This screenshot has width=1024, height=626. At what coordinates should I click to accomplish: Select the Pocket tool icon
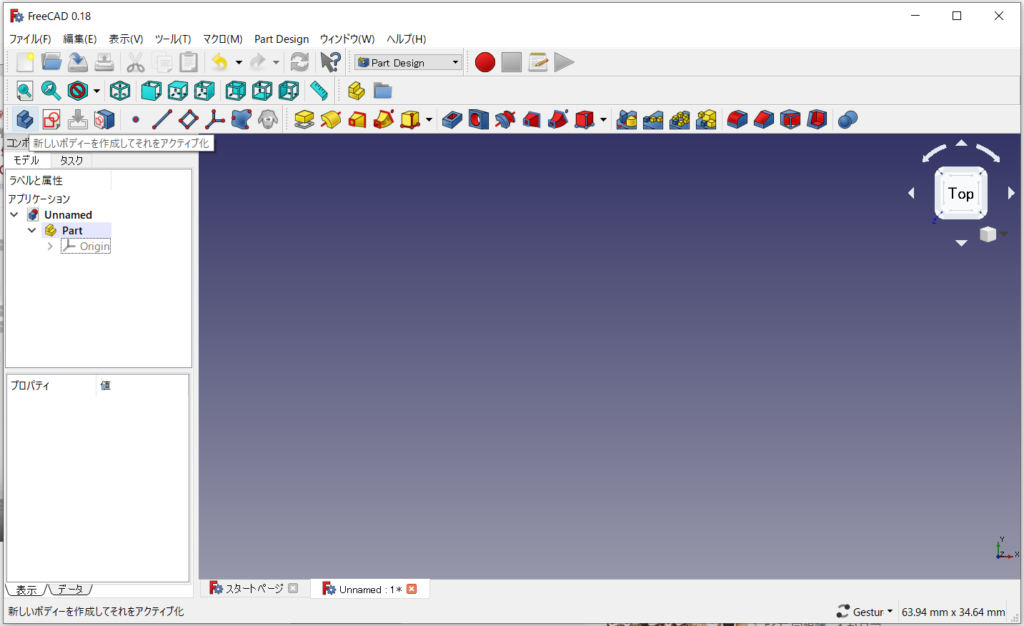click(451, 120)
